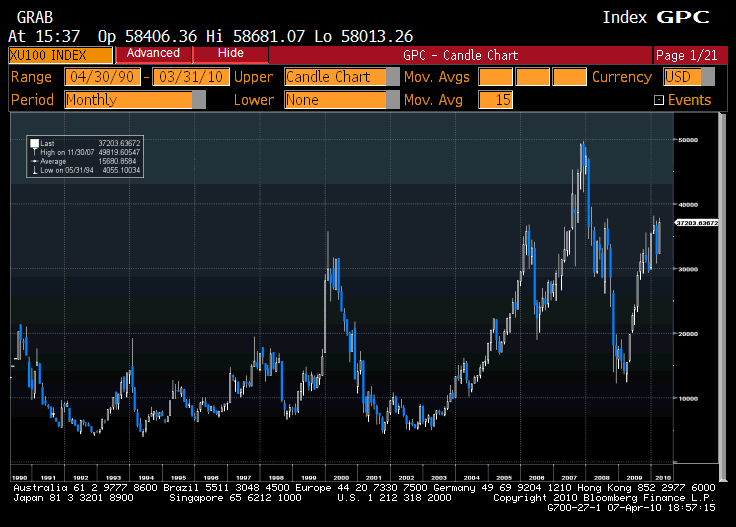Click the 2007 year label on axis
The height and width of the screenshot is (527, 736).
point(569,478)
